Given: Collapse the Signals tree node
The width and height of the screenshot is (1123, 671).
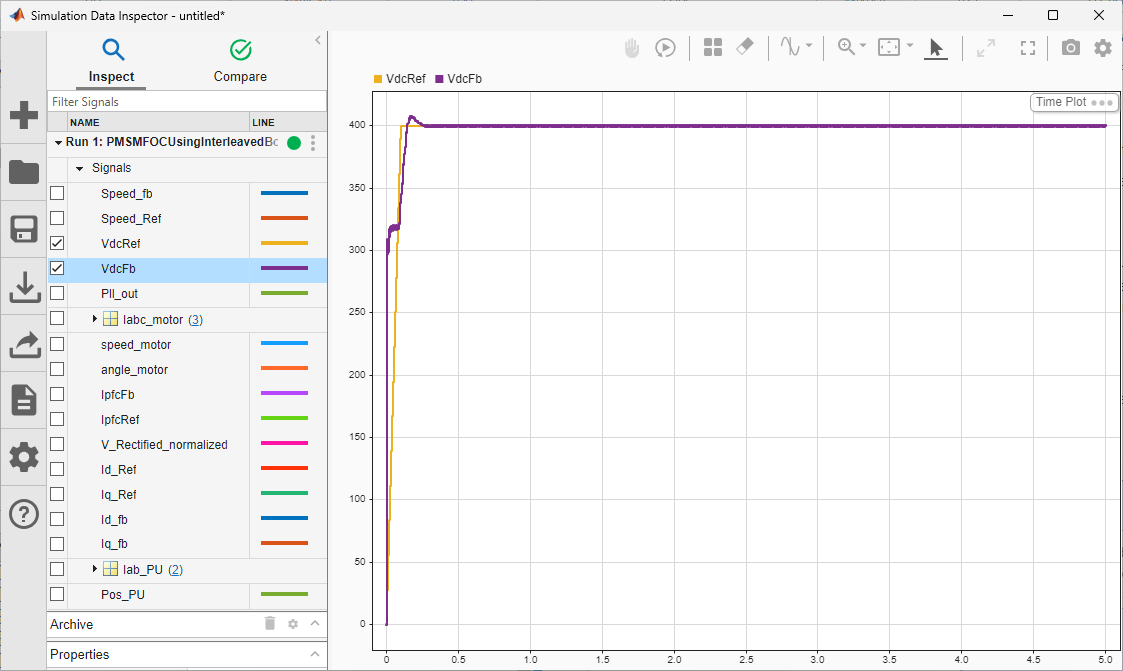Looking at the screenshot, I should tap(80, 168).
